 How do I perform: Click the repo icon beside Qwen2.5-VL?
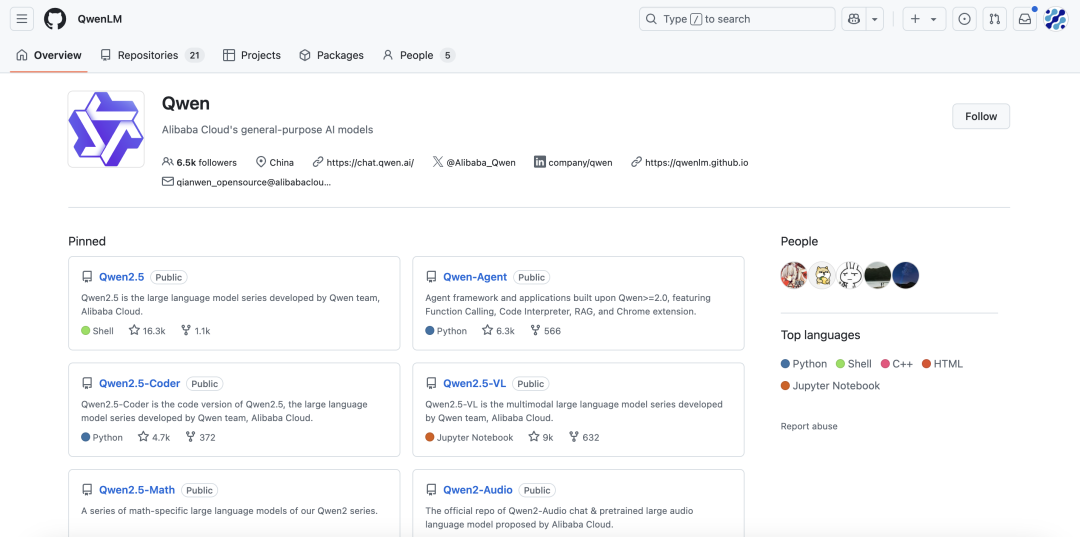(x=431, y=383)
